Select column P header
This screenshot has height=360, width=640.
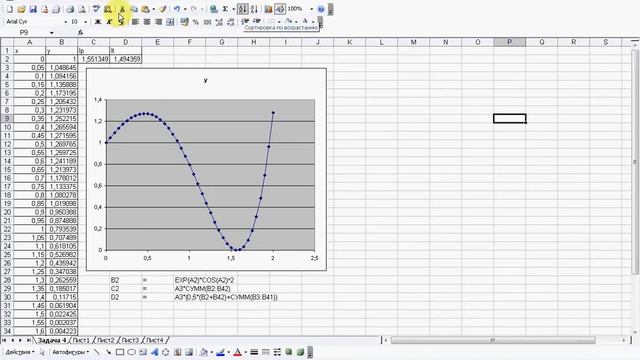(509, 42)
